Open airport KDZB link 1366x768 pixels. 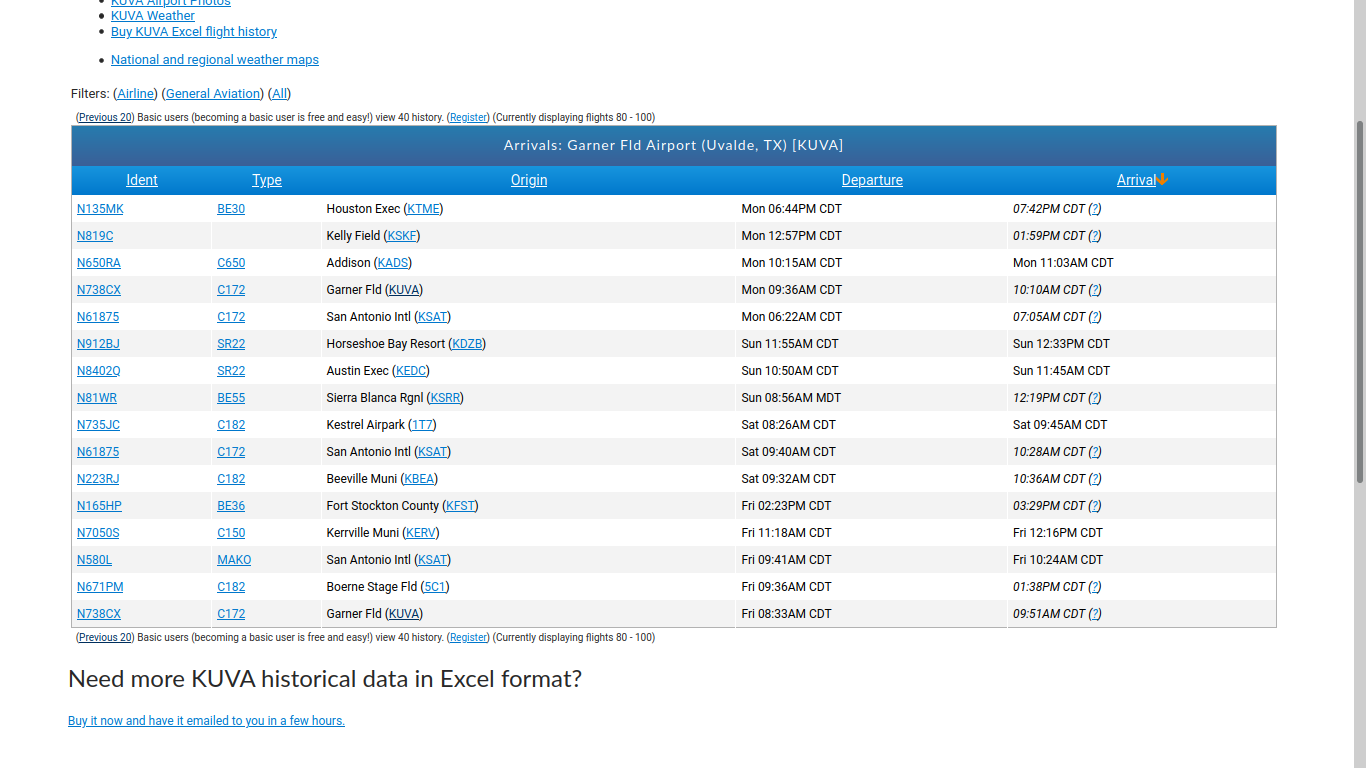click(467, 344)
